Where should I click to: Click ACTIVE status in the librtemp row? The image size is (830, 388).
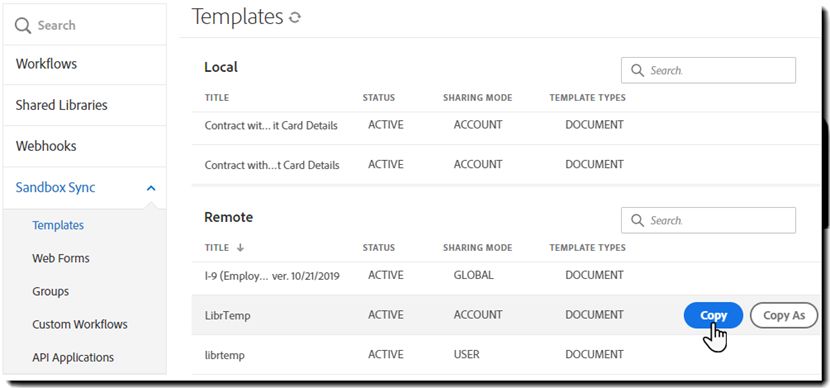click(x=386, y=354)
